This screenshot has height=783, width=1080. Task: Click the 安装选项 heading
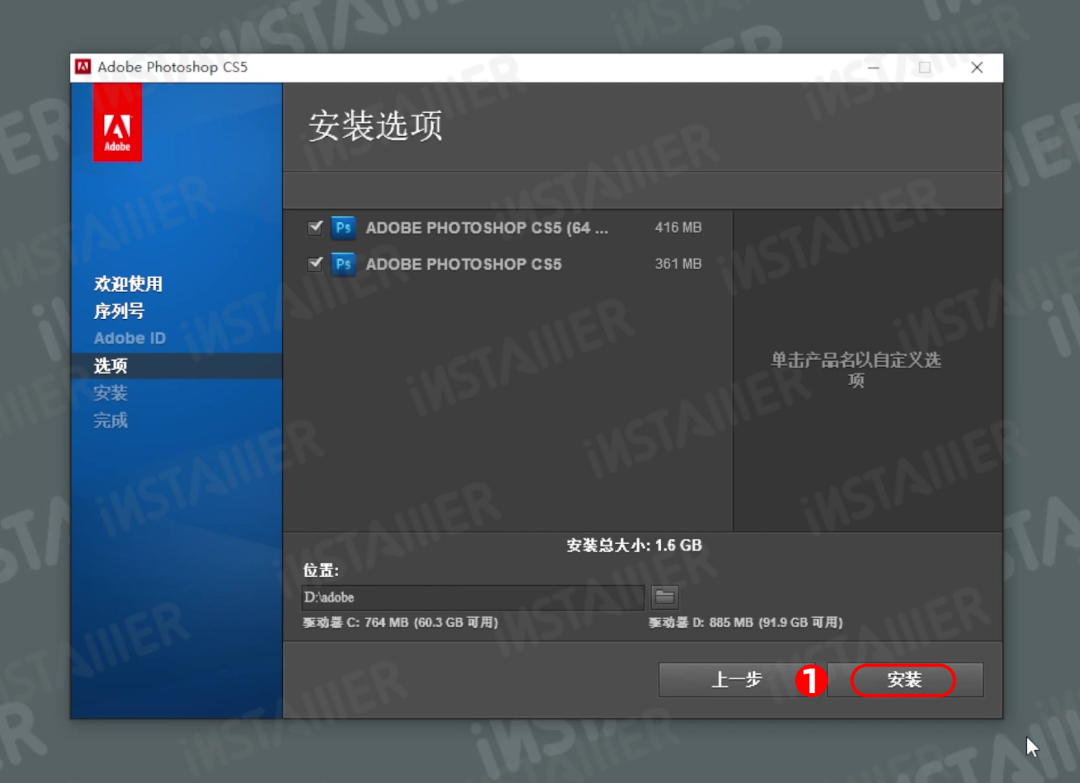click(375, 126)
